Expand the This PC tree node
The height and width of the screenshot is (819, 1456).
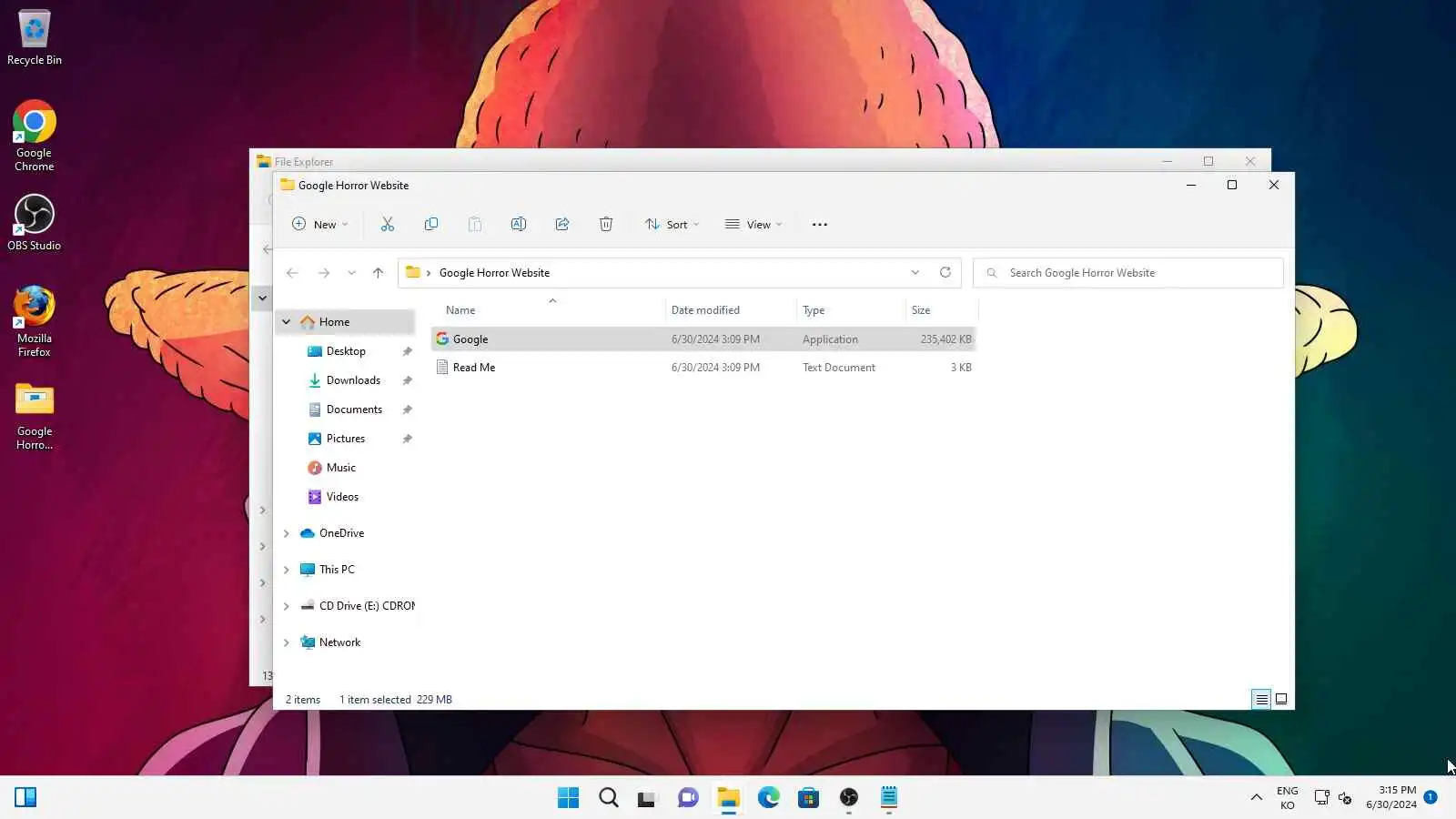pos(287,570)
